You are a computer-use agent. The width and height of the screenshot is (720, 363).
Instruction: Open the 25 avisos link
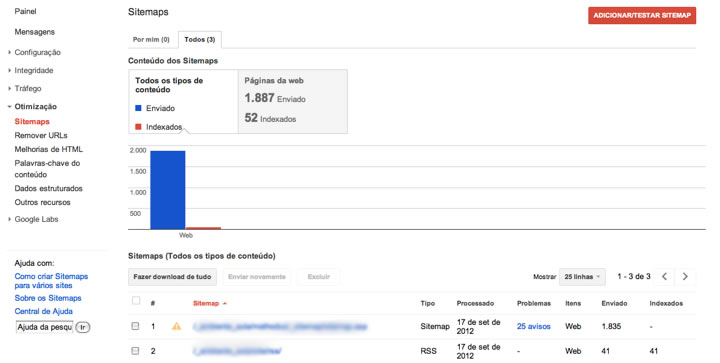tap(534, 326)
